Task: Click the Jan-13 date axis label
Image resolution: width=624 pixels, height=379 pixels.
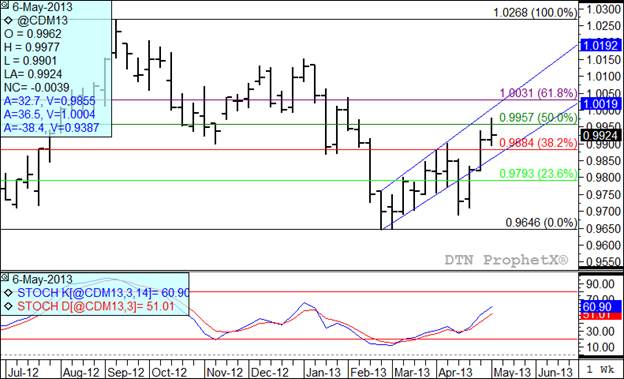Action: [x=323, y=372]
